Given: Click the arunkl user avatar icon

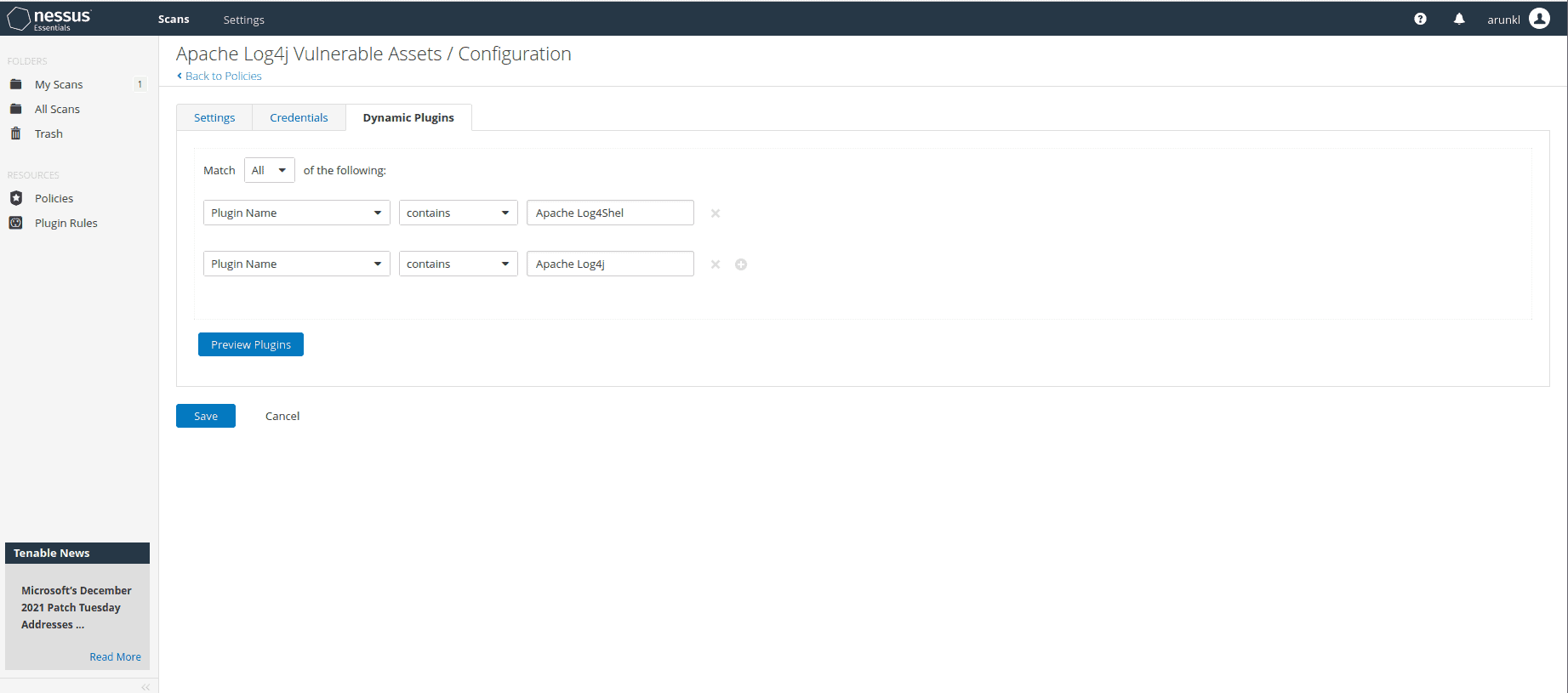Looking at the screenshot, I should click(x=1539, y=19).
